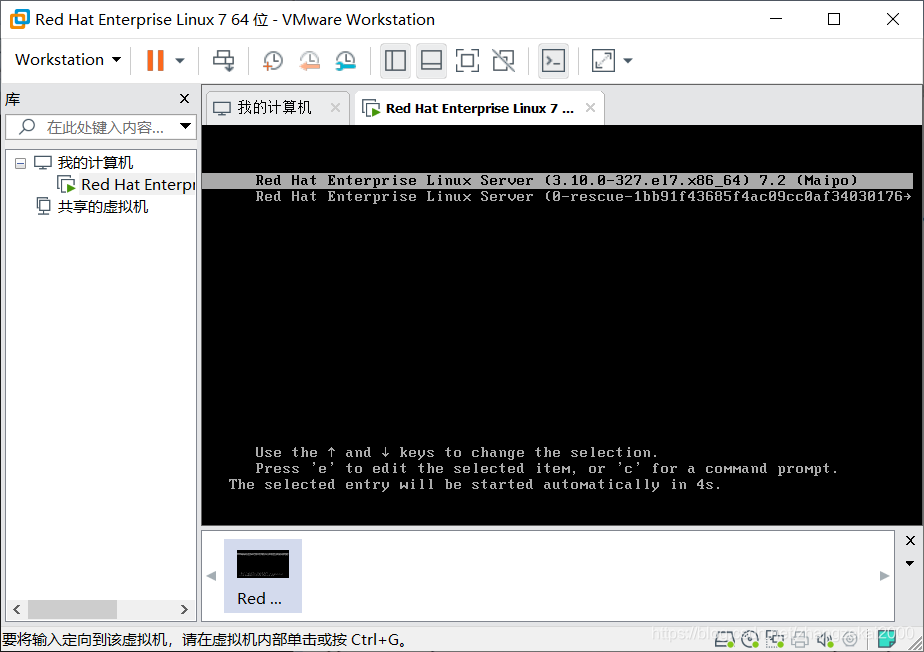
Task: Click the printer status icon
Action: click(x=800, y=639)
